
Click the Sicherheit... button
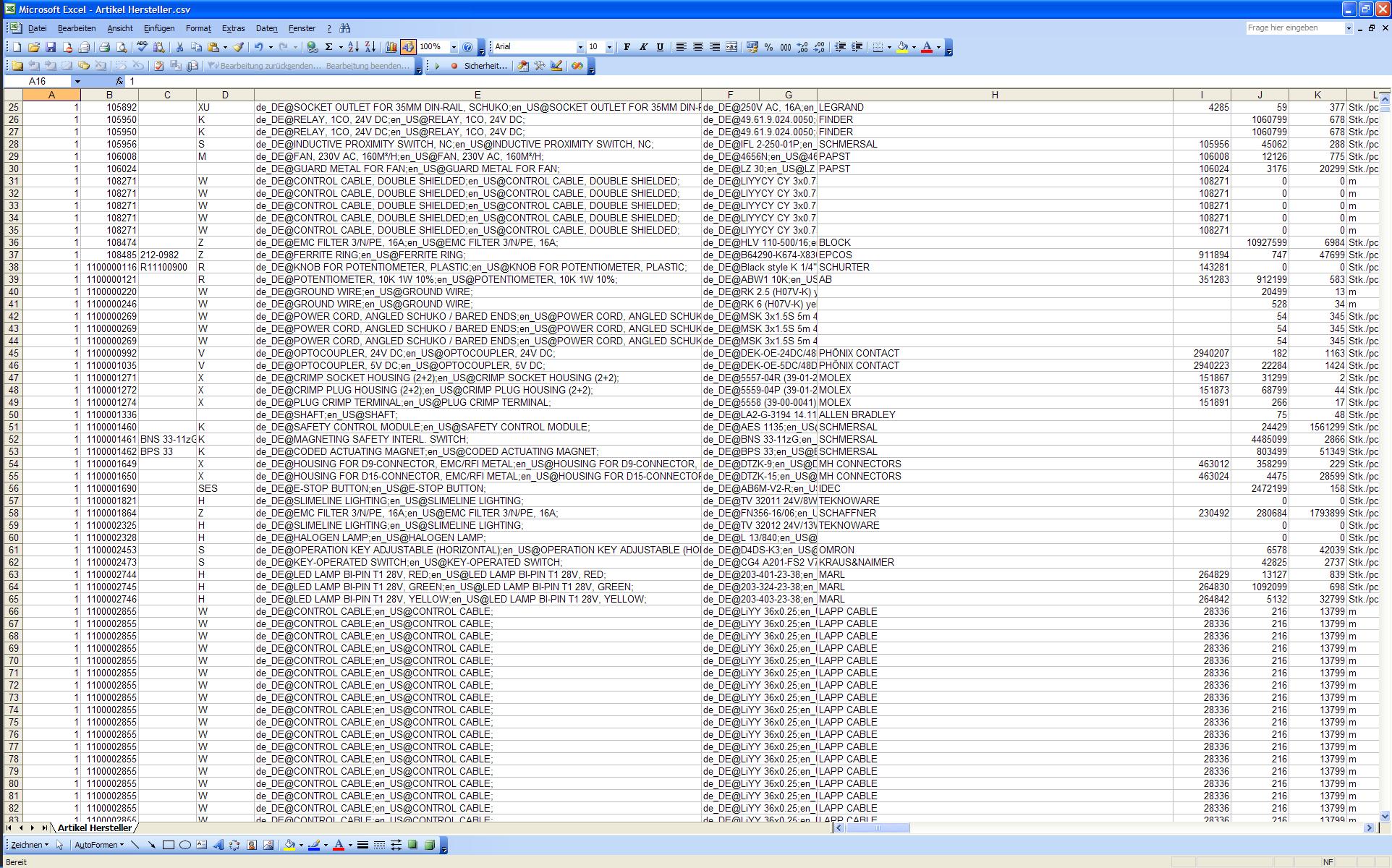point(484,66)
